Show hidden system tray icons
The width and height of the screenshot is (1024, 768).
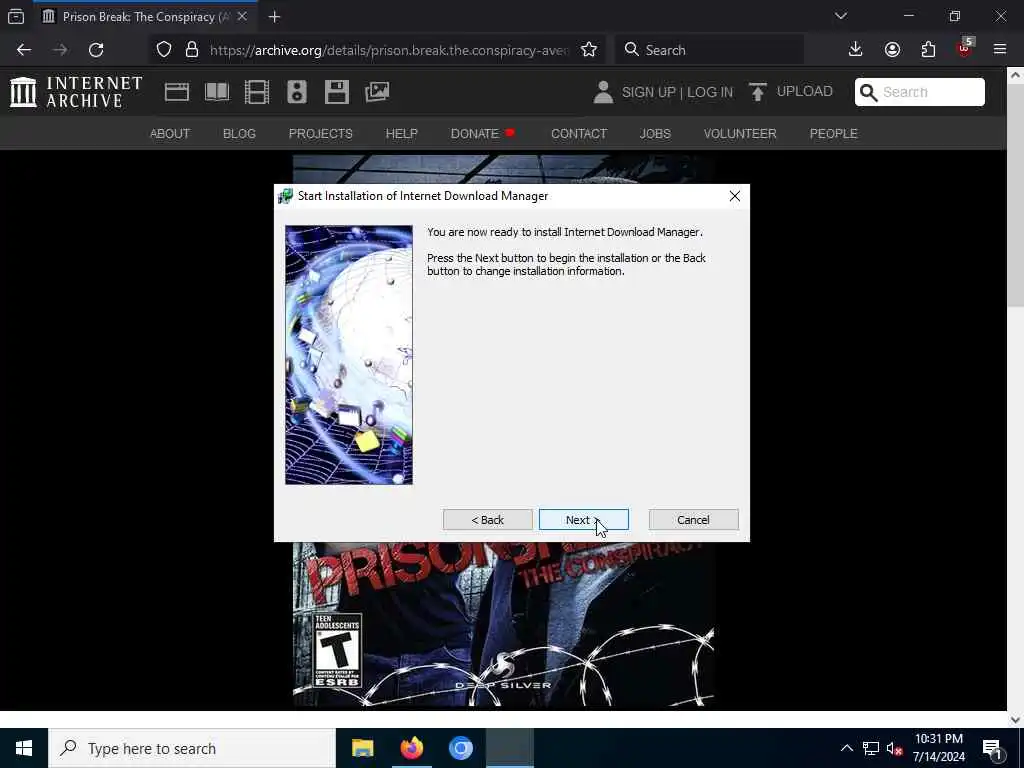(x=846, y=748)
